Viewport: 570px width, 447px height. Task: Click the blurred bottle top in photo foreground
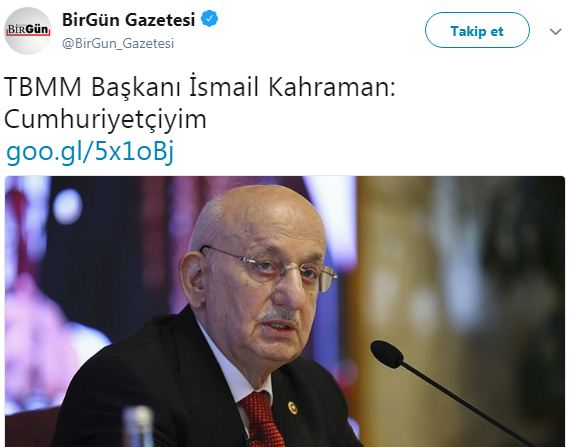tap(138, 426)
